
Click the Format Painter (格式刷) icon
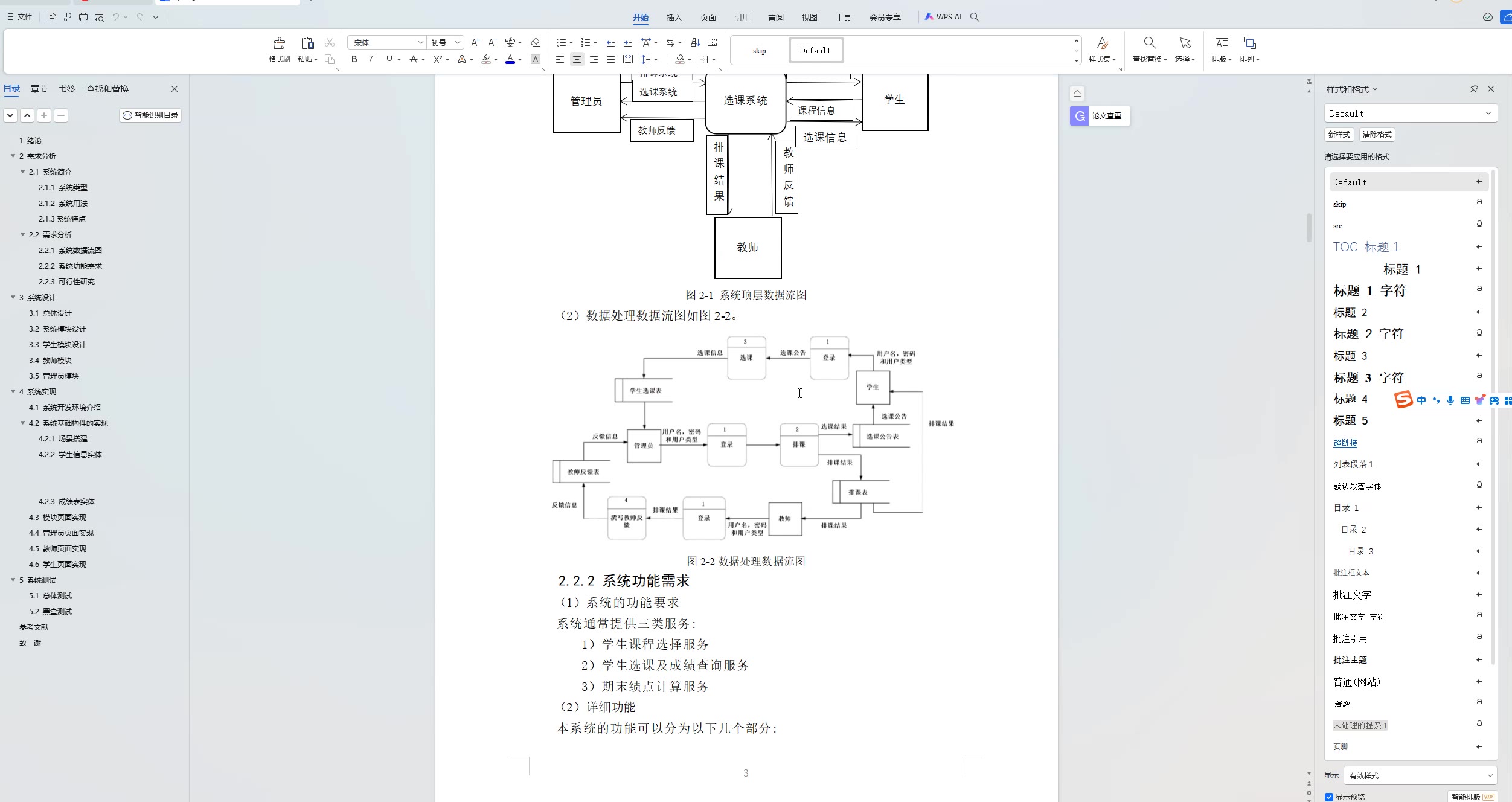click(279, 43)
